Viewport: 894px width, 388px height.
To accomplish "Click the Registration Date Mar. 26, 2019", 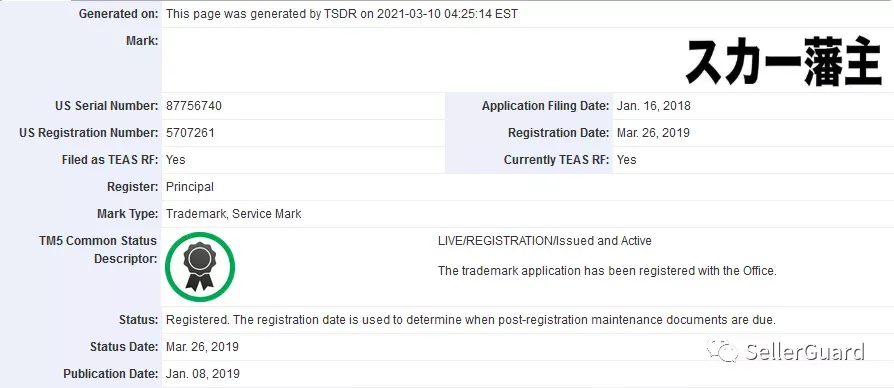I will (x=653, y=133).
